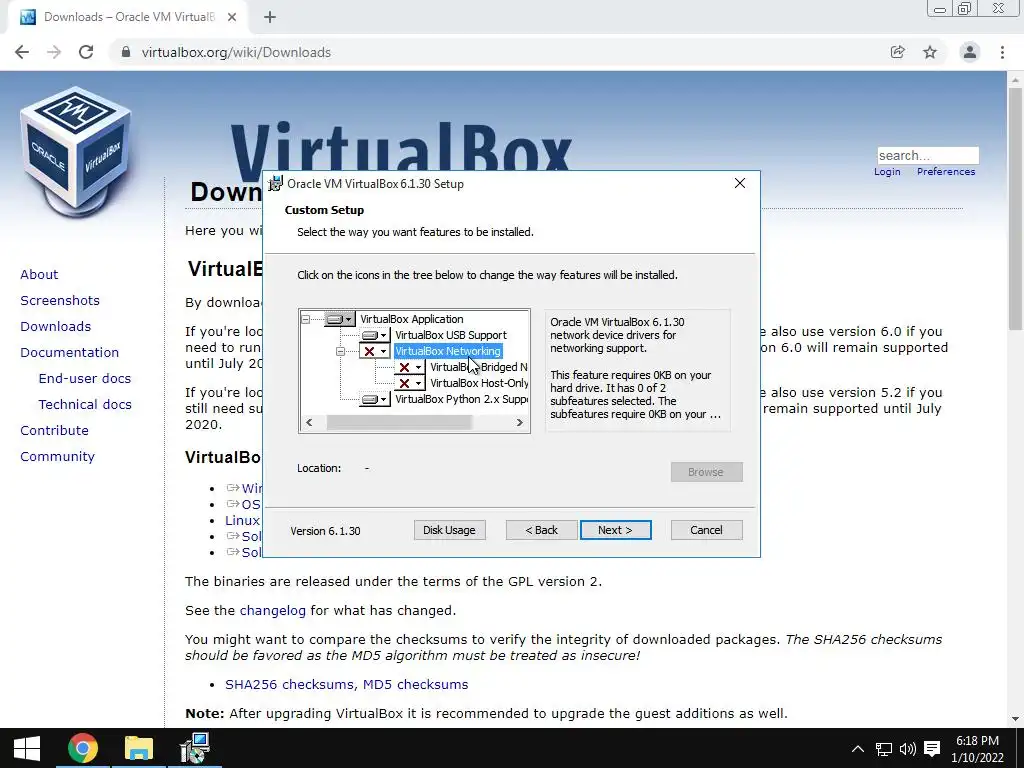The image size is (1024, 768).
Task: Select the Downloads – Oracle VM VirtualBox tab
Action: coord(127,17)
